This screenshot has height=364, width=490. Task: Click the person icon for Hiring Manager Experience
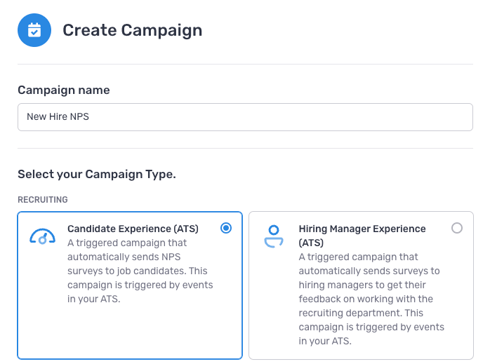pyautogui.click(x=274, y=236)
